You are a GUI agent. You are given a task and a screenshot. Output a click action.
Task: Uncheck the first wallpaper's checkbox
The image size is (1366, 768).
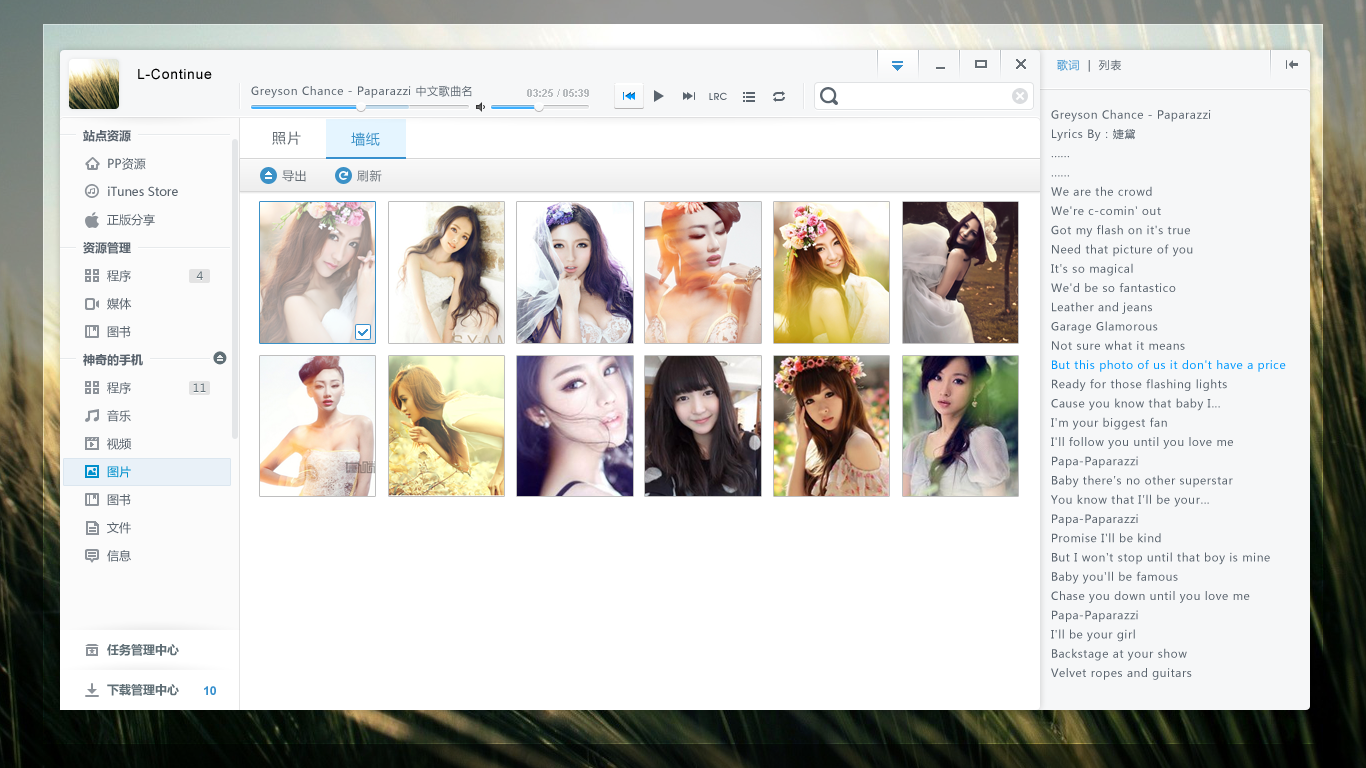(363, 332)
